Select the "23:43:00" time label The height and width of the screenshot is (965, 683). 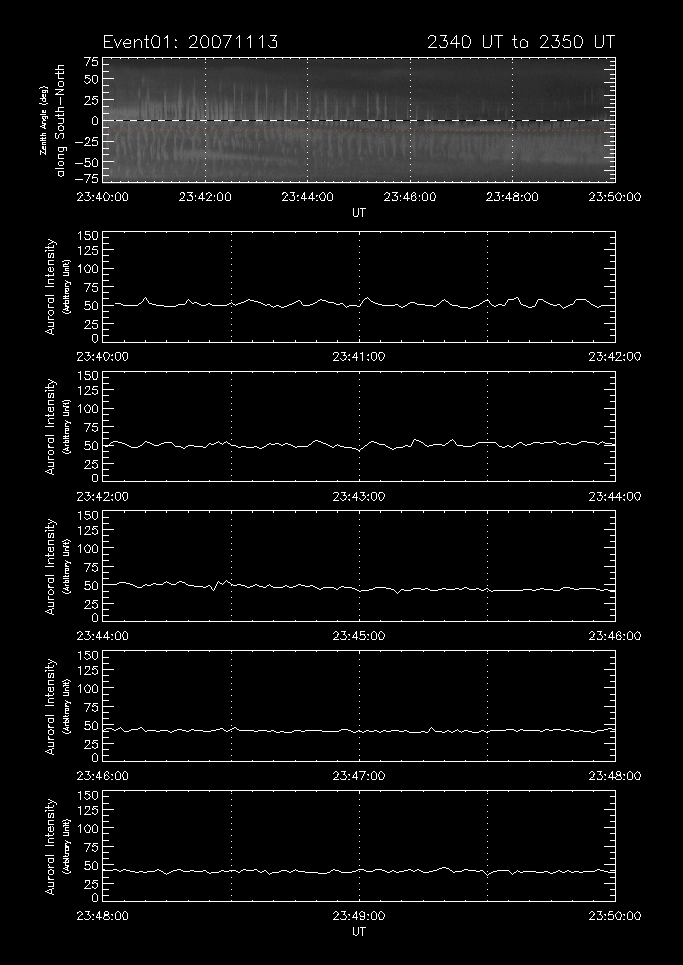pyautogui.click(x=359, y=497)
